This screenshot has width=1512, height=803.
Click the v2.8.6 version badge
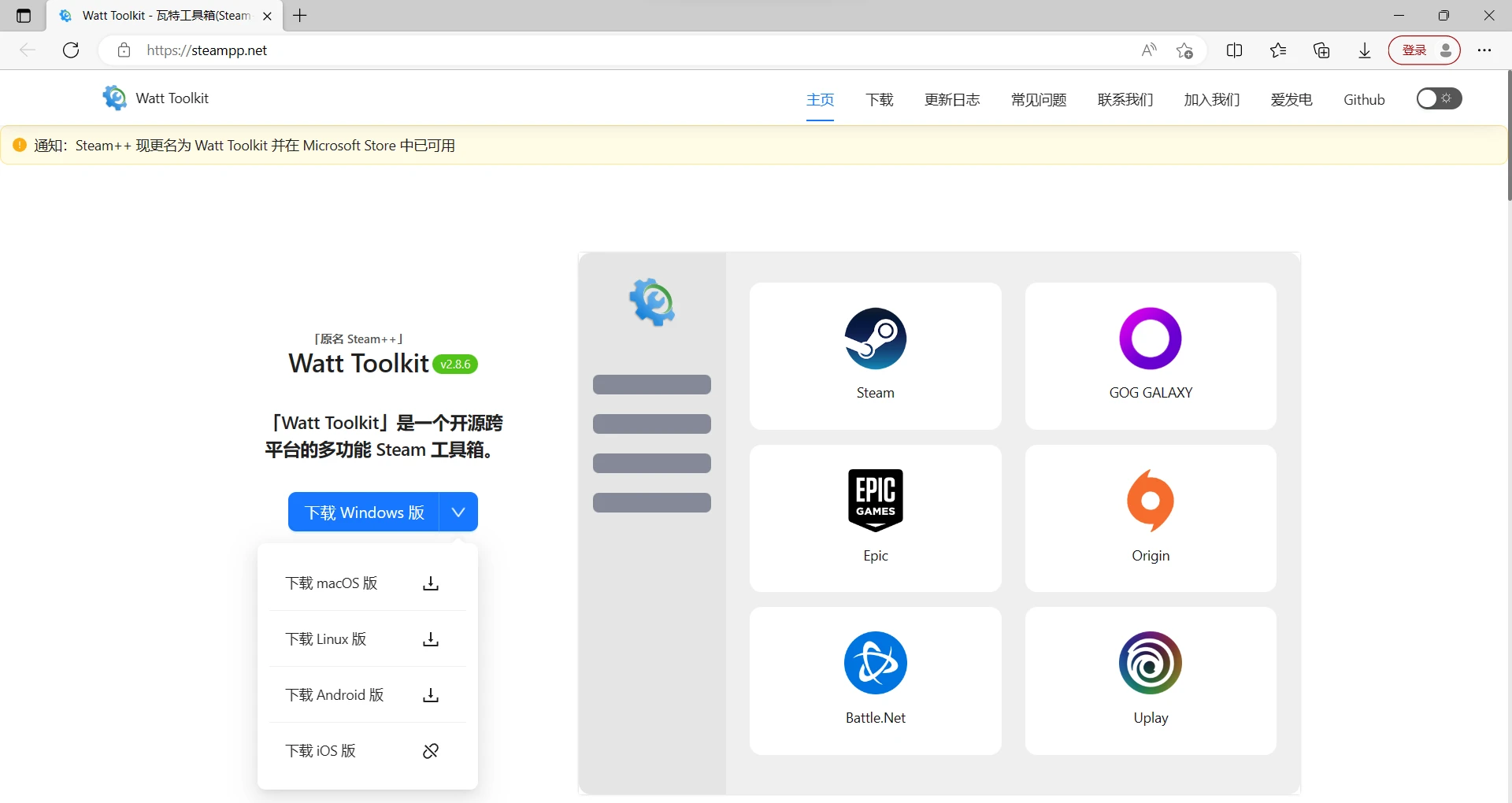tap(455, 364)
